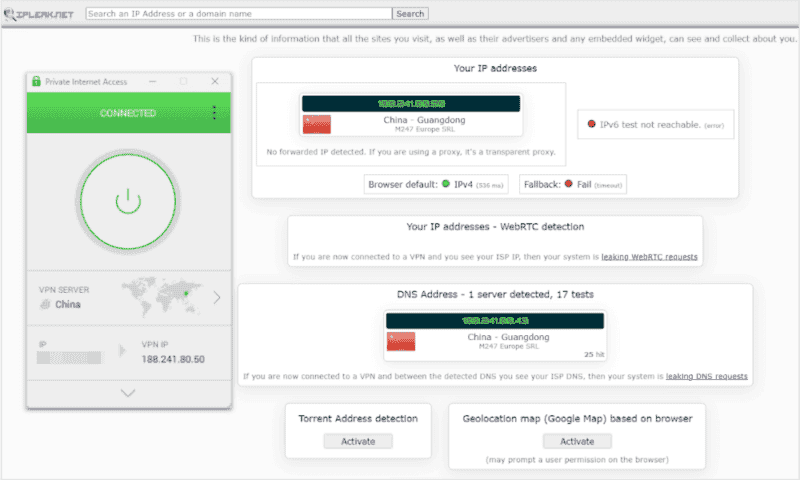
Task: Click the blurred real IP value
Action: click(69, 358)
